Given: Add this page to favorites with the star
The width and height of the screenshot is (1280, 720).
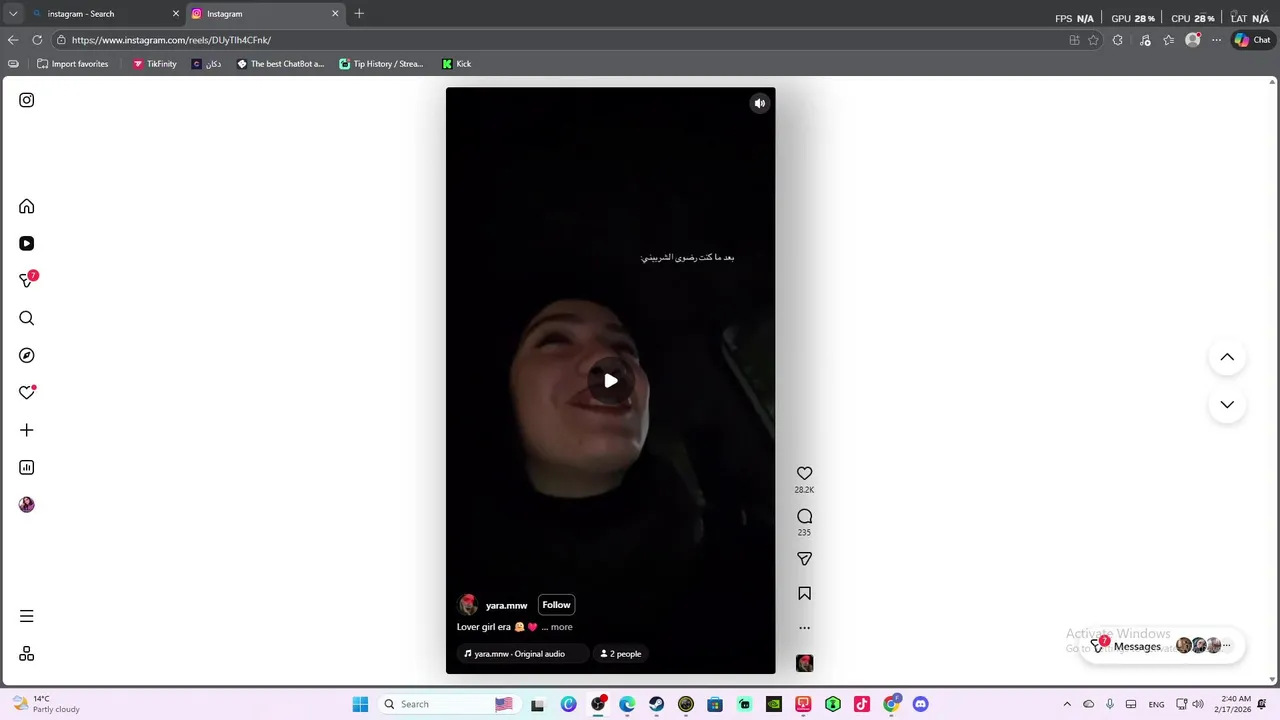Looking at the screenshot, I should tap(1093, 40).
